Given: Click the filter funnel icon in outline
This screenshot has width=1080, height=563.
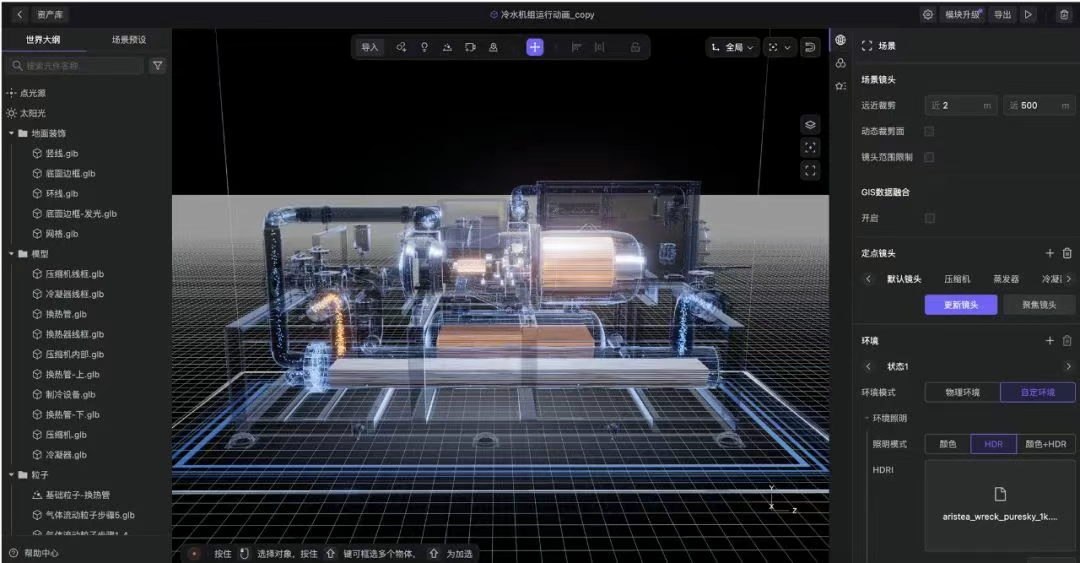Looking at the screenshot, I should tap(158, 65).
